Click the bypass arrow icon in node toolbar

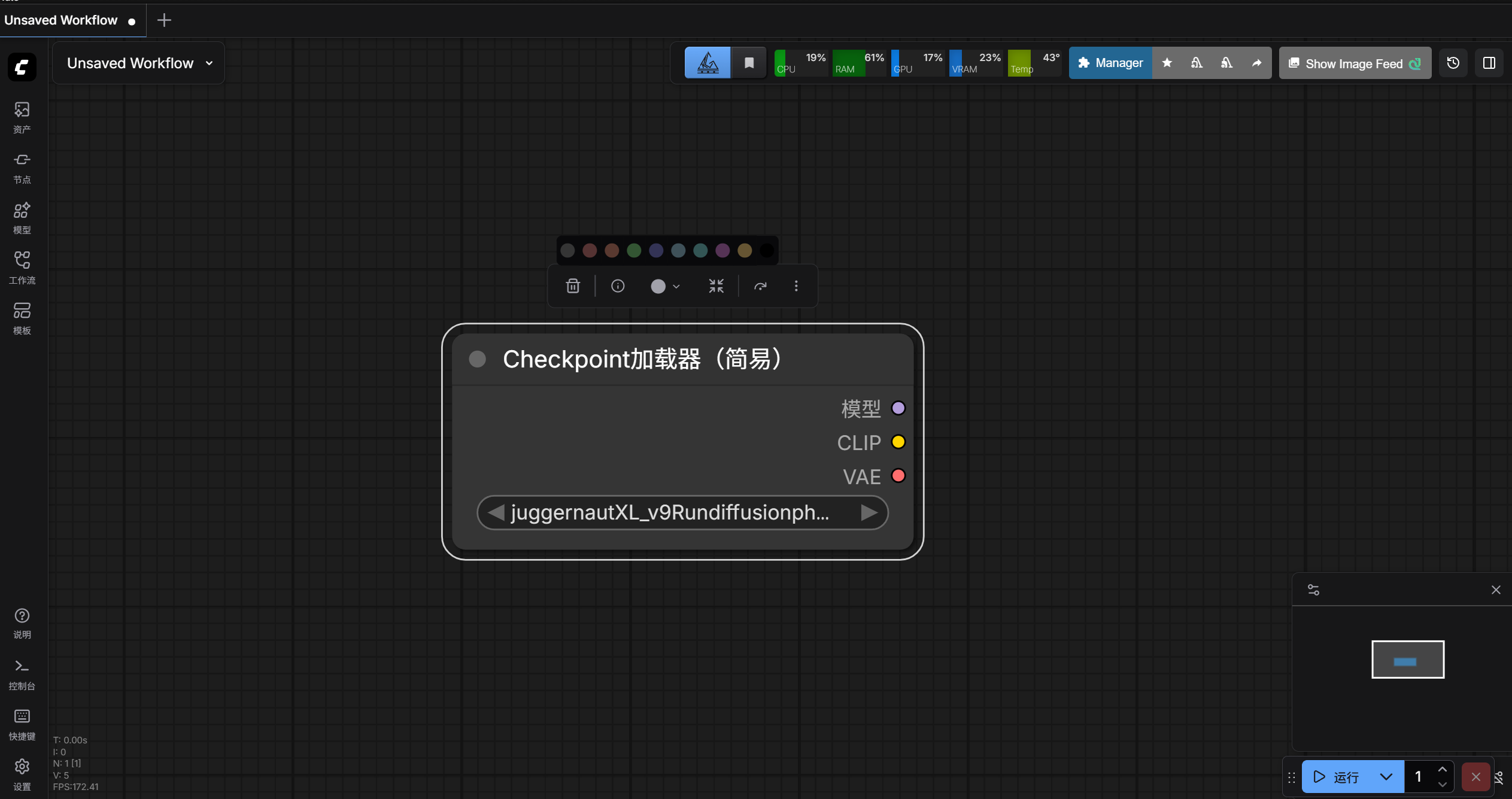click(760, 286)
